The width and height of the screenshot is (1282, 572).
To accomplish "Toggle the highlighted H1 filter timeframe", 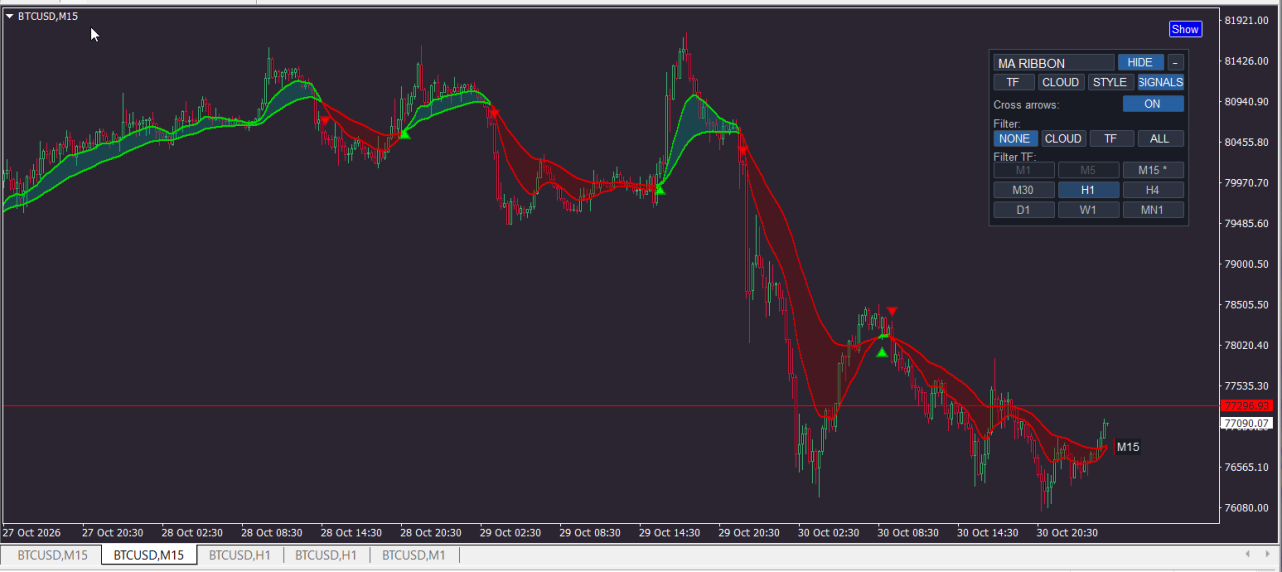I will coord(1088,190).
